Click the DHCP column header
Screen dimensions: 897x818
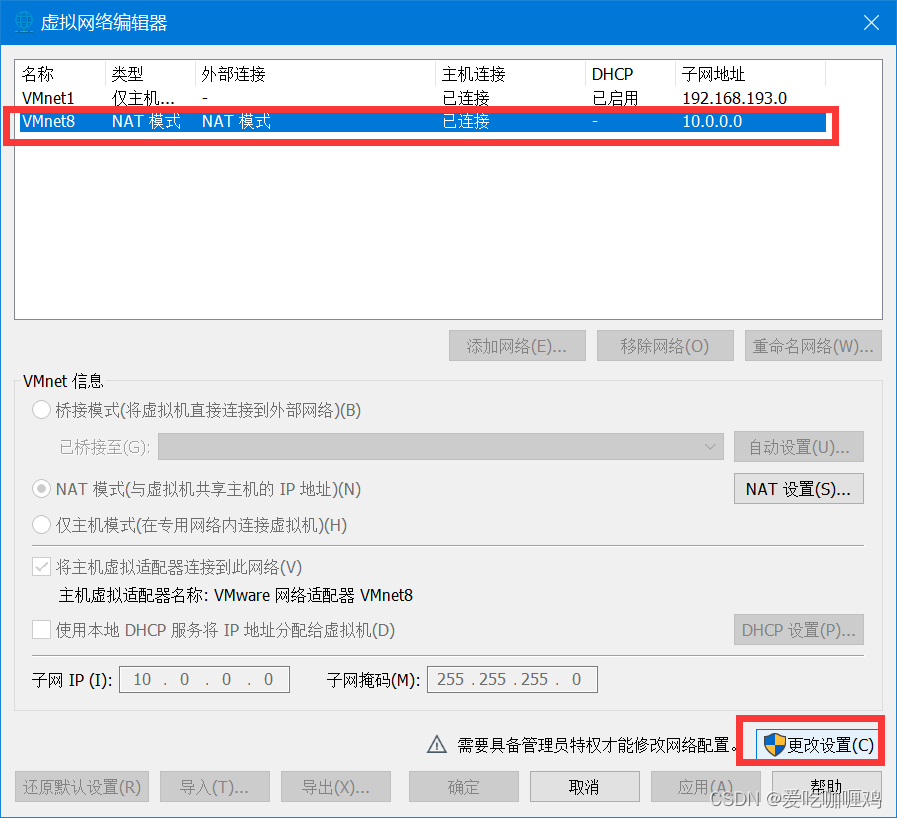tap(630, 74)
